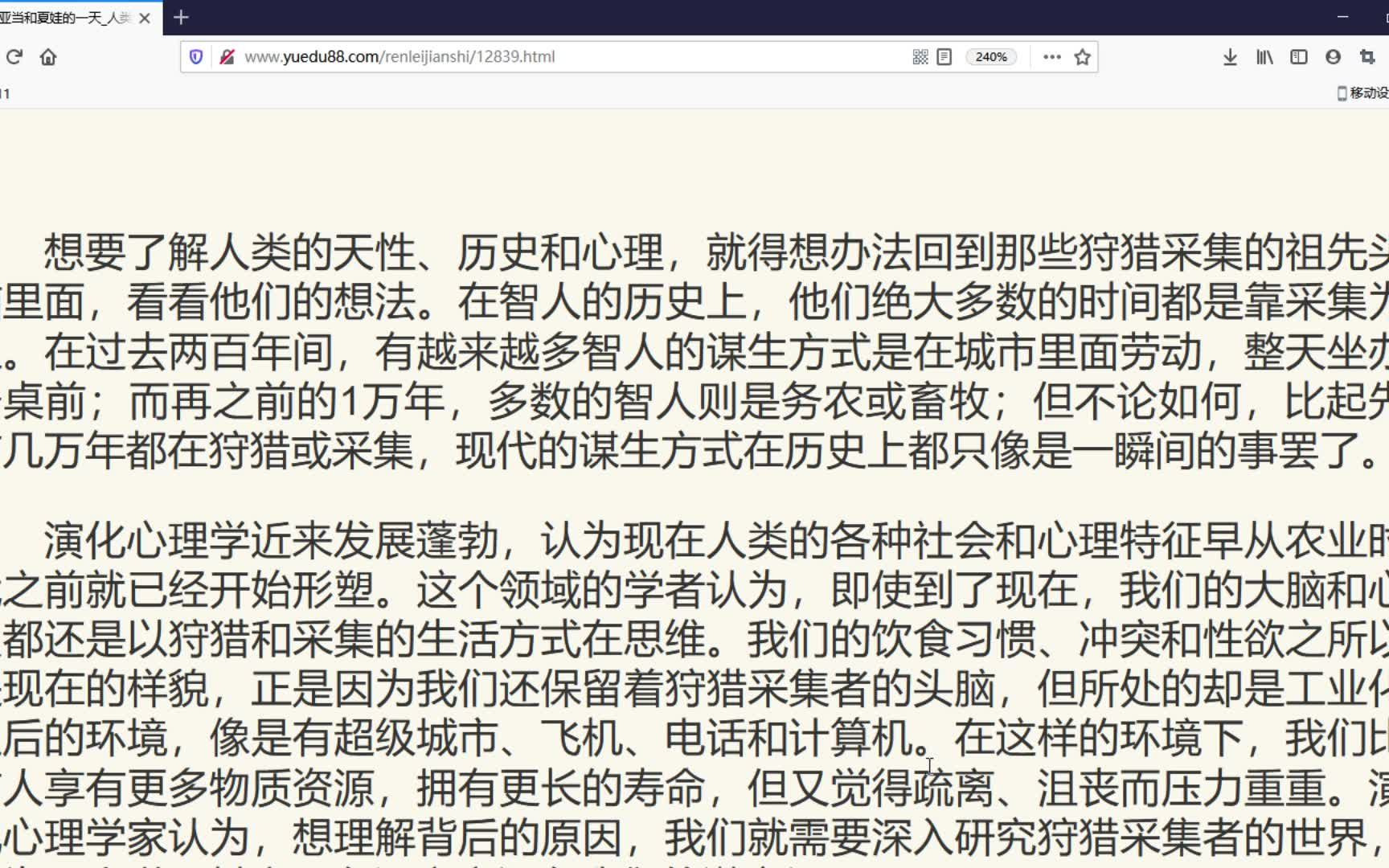Screen dimensions: 1389x868
Task: Open the downloads panel
Action: (1230, 57)
